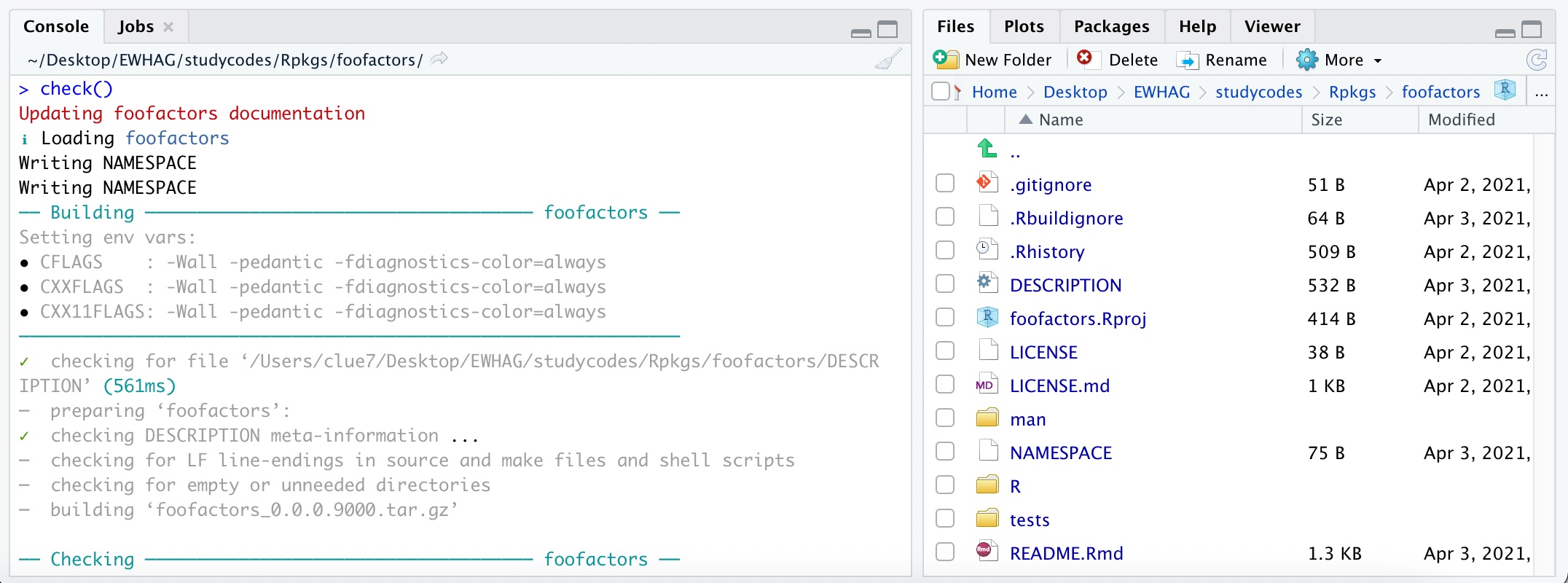Check the README.Rmd checkbox
The width and height of the screenshot is (1568, 583).
tap(945, 552)
